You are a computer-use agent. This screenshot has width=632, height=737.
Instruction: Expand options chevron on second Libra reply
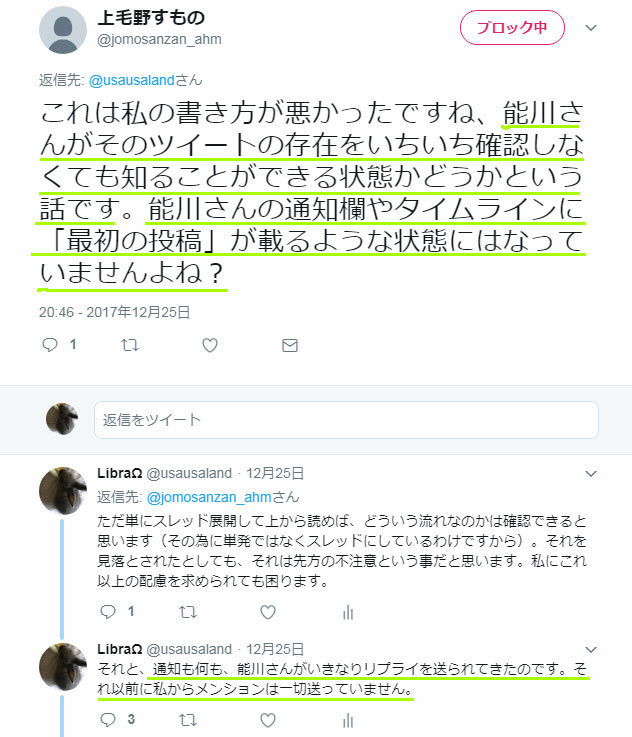tap(591, 649)
